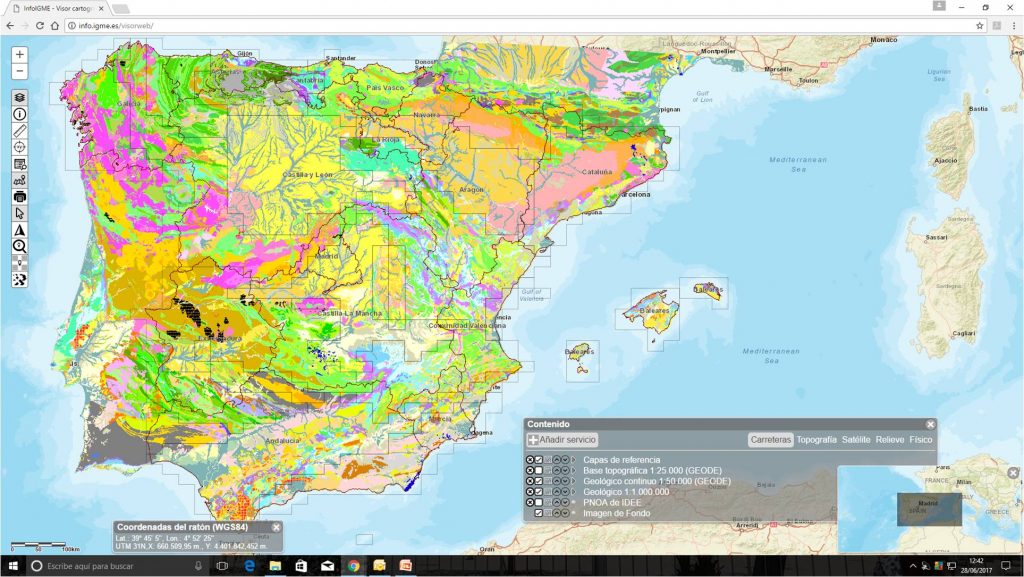1024x577 pixels.
Task: Open the map locations pin tool
Action: [x=20, y=180]
